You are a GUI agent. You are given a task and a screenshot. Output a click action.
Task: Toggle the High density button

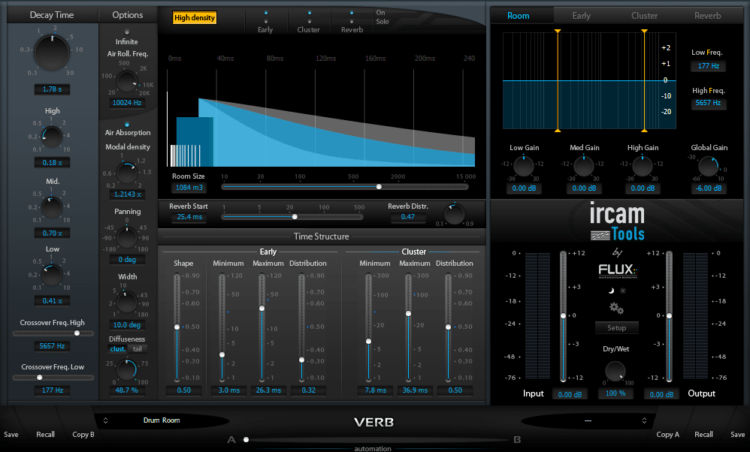point(194,18)
